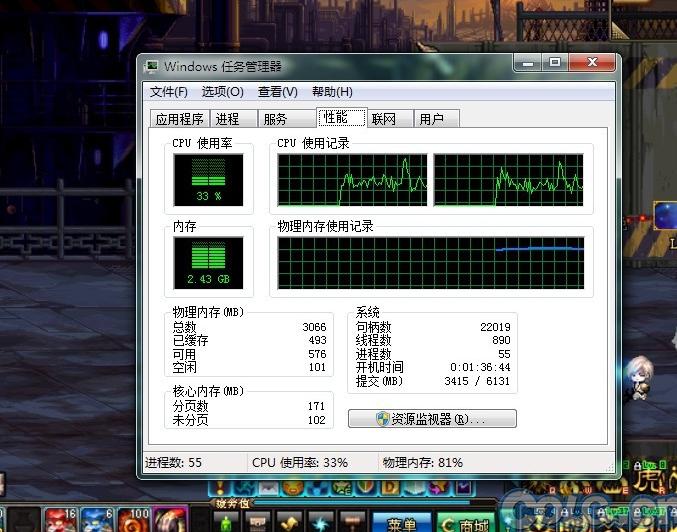Click status bar 物理内存: 81%
The width and height of the screenshot is (677, 532).
pyautogui.click(x=423, y=463)
